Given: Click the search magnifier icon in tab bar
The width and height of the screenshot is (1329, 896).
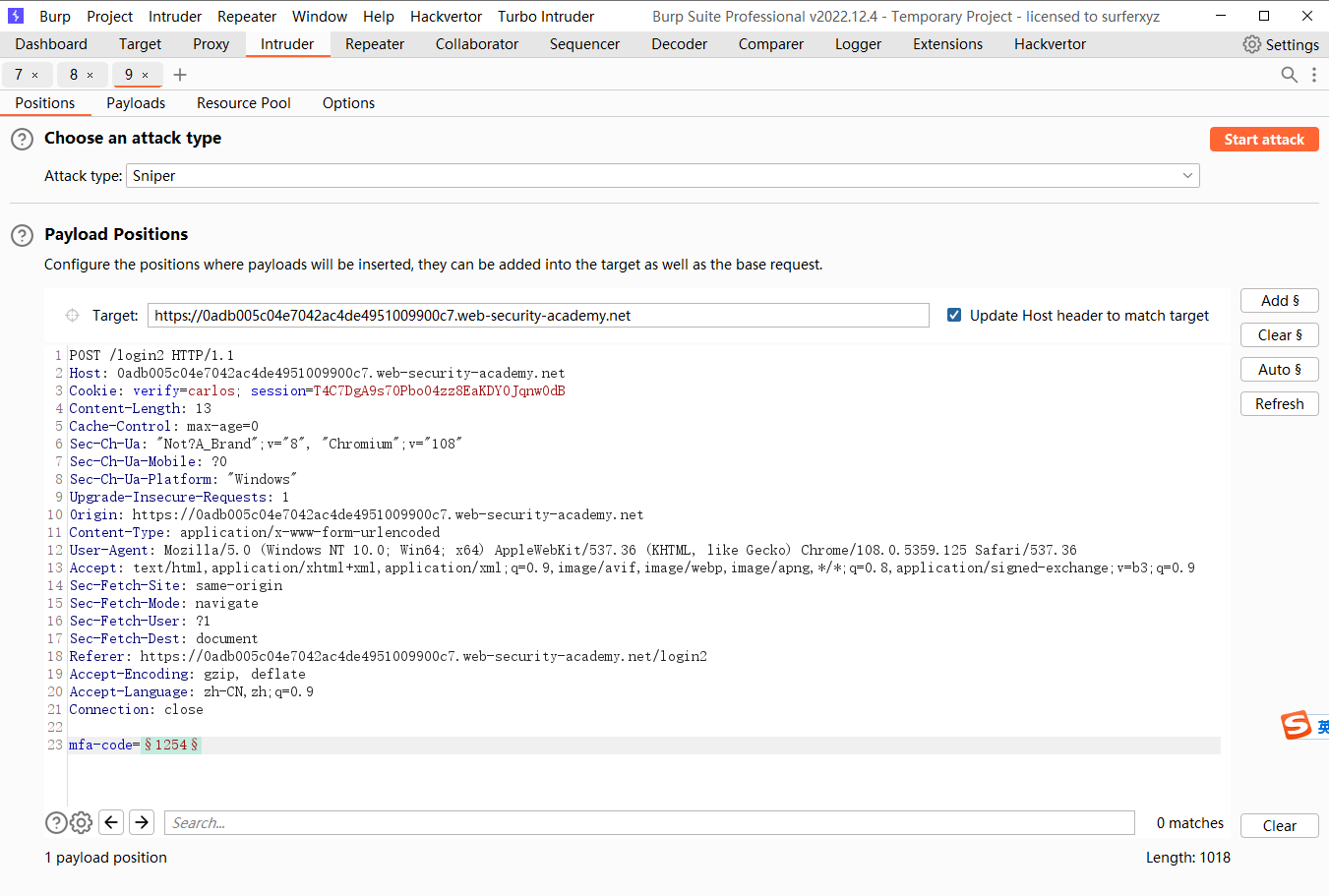Looking at the screenshot, I should click(x=1289, y=75).
